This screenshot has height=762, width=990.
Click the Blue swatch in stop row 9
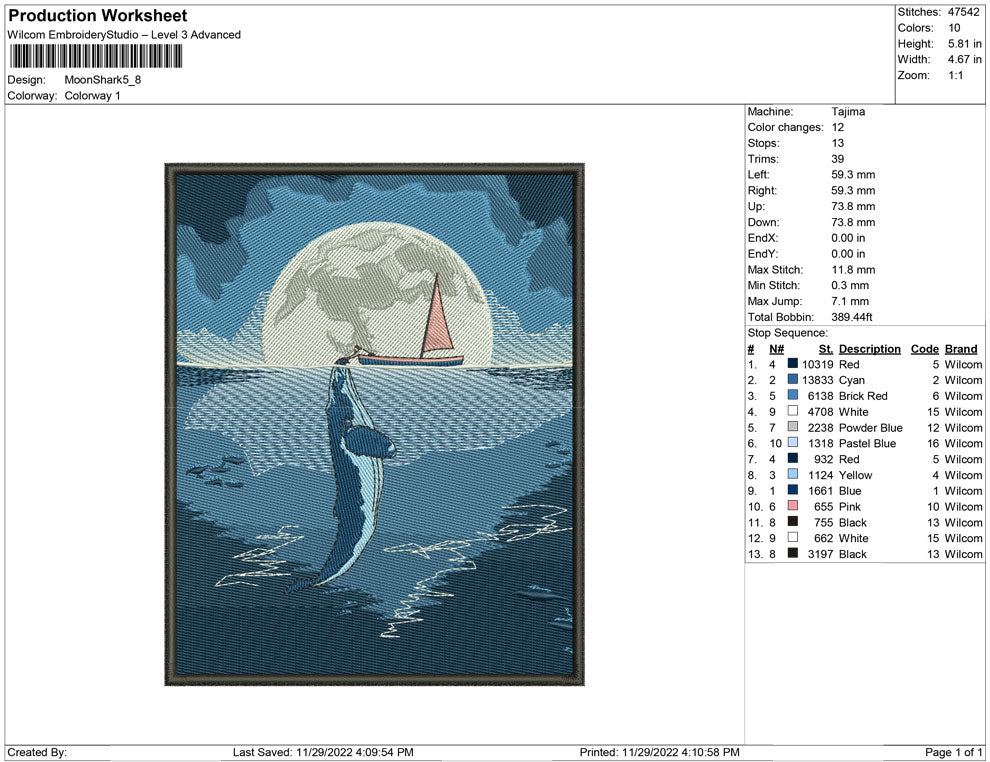(792, 490)
